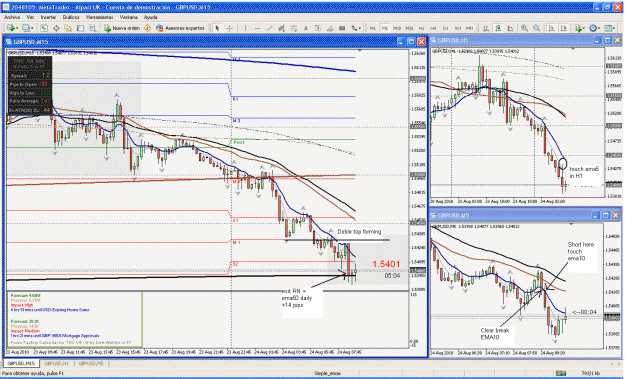Toggle Asesores expertos on or off
Screen dimensions: 625x379
tap(180, 28)
